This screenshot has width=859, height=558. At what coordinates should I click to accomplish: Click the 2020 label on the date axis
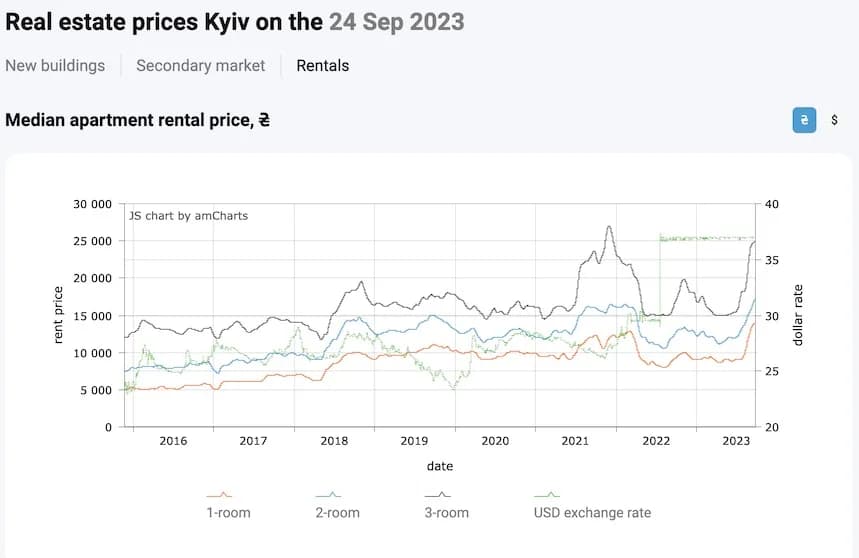[x=495, y=441]
